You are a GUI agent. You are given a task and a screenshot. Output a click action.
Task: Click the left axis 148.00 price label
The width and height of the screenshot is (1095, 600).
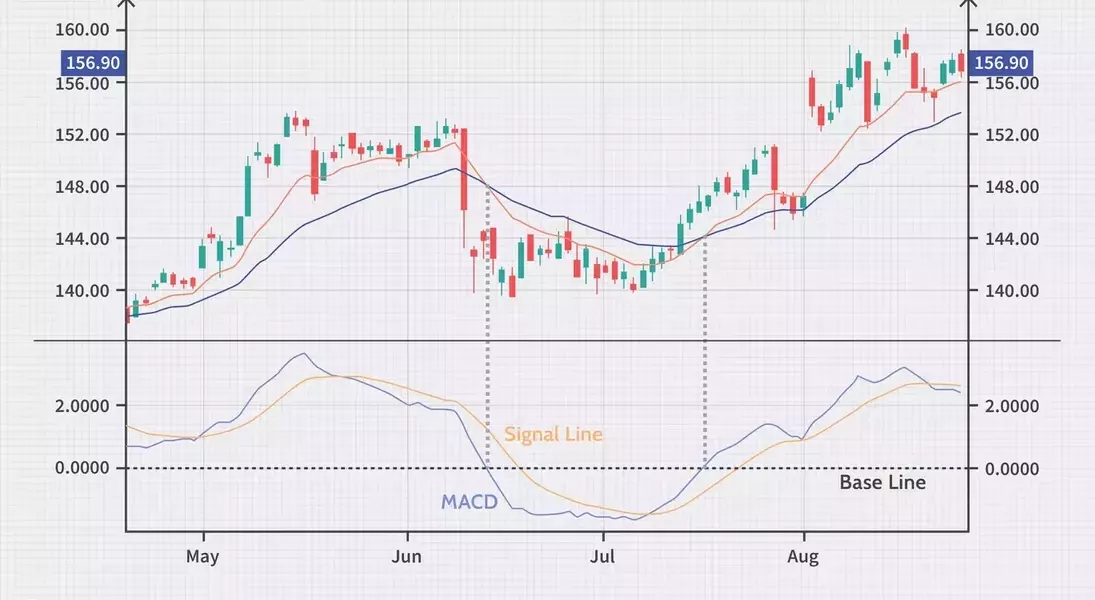(82, 187)
